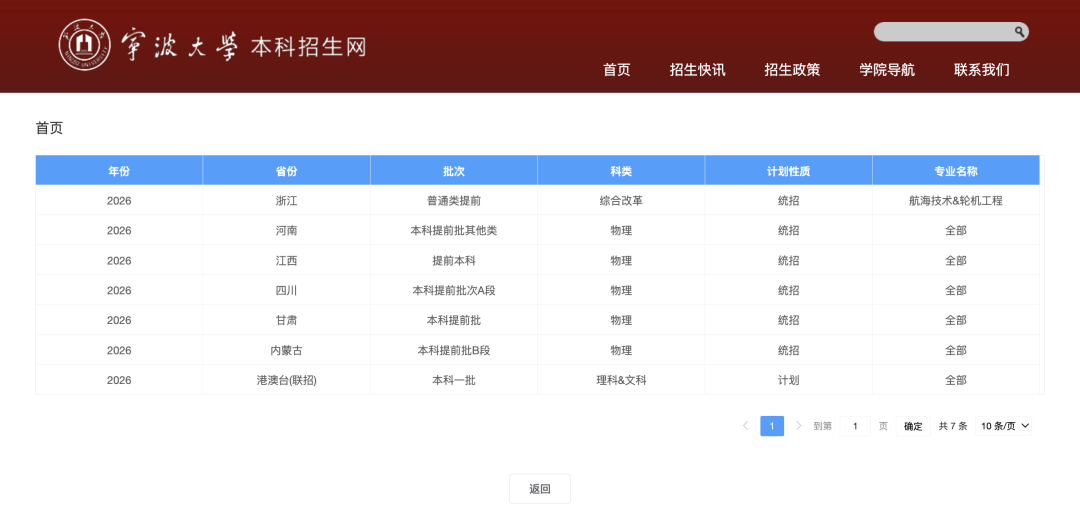Click the 江西 province cell
The height and width of the screenshot is (510, 1080).
287,261
